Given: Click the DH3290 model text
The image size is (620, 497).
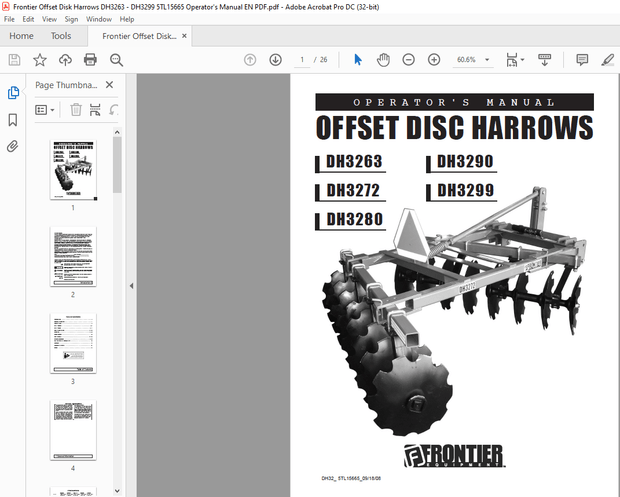Looking at the screenshot, I should (465, 162).
